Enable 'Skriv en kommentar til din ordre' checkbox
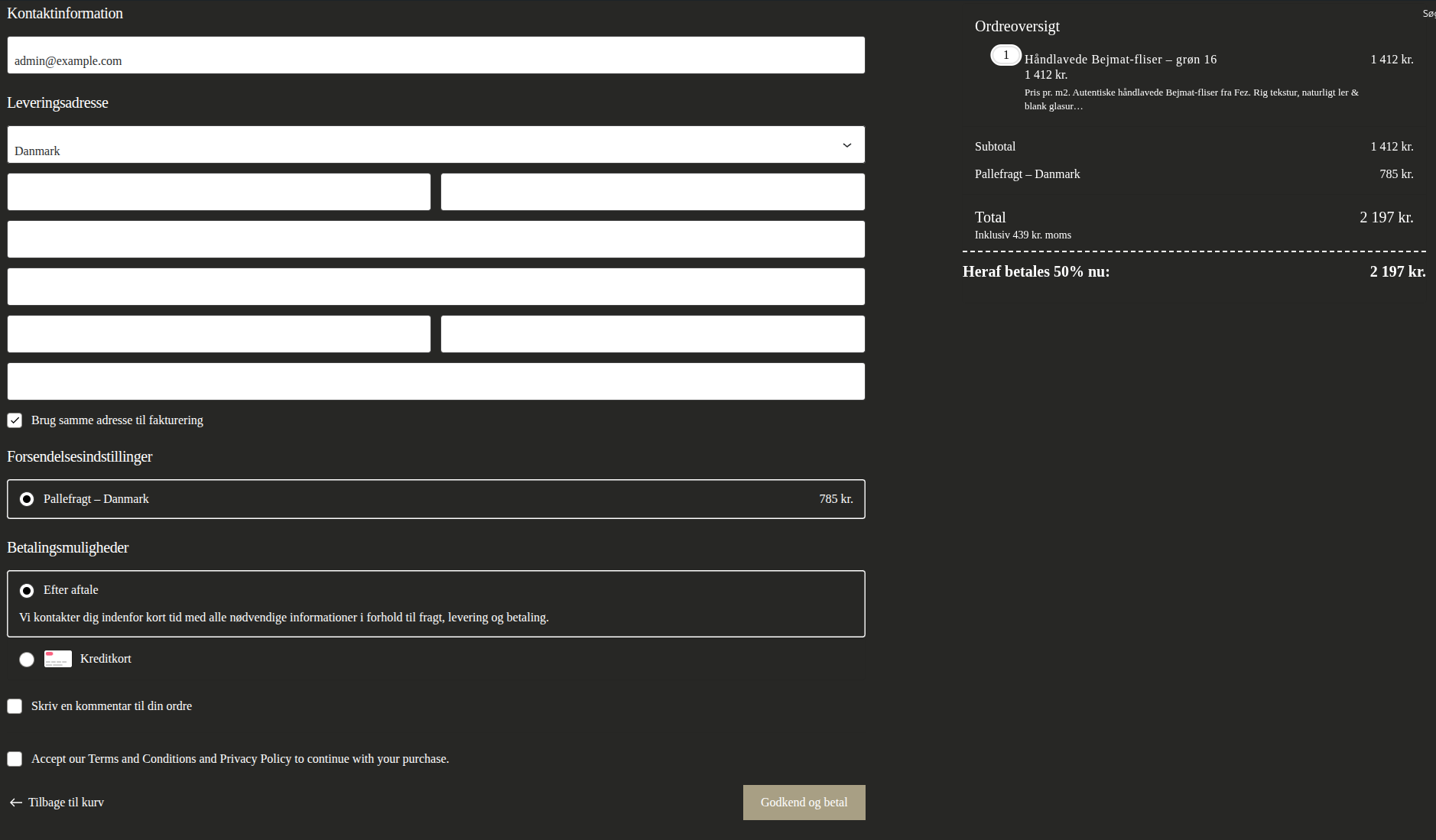The height and width of the screenshot is (840, 1436). coord(15,706)
